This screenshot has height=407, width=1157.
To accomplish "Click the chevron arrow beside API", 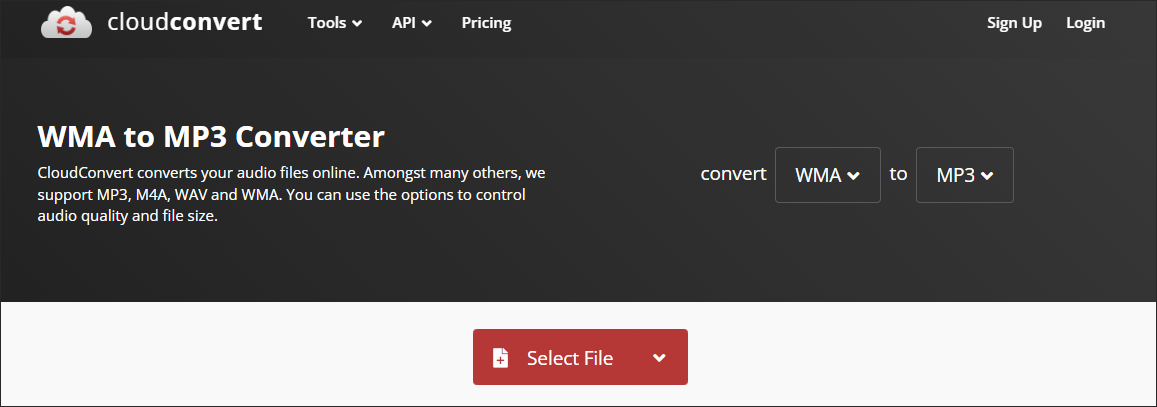I will tap(427, 24).
